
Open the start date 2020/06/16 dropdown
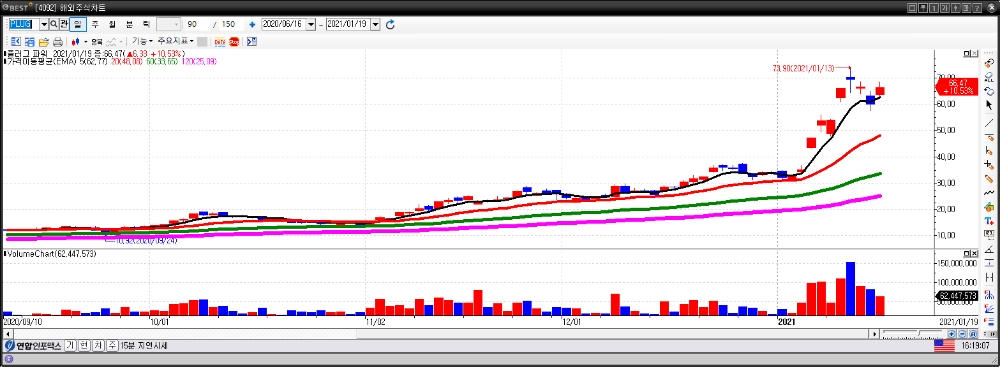coord(311,24)
